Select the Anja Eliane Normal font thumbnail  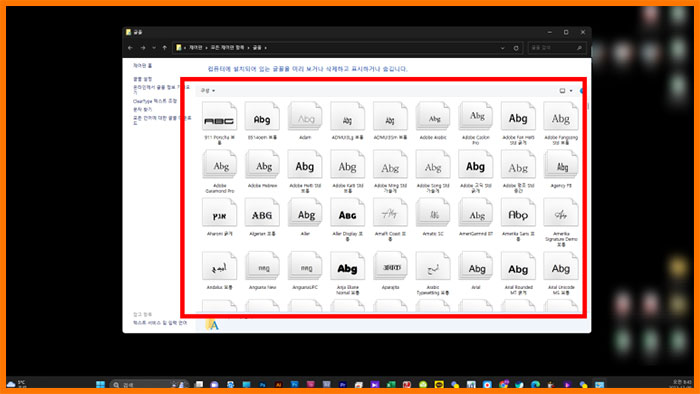click(x=348, y=267)
